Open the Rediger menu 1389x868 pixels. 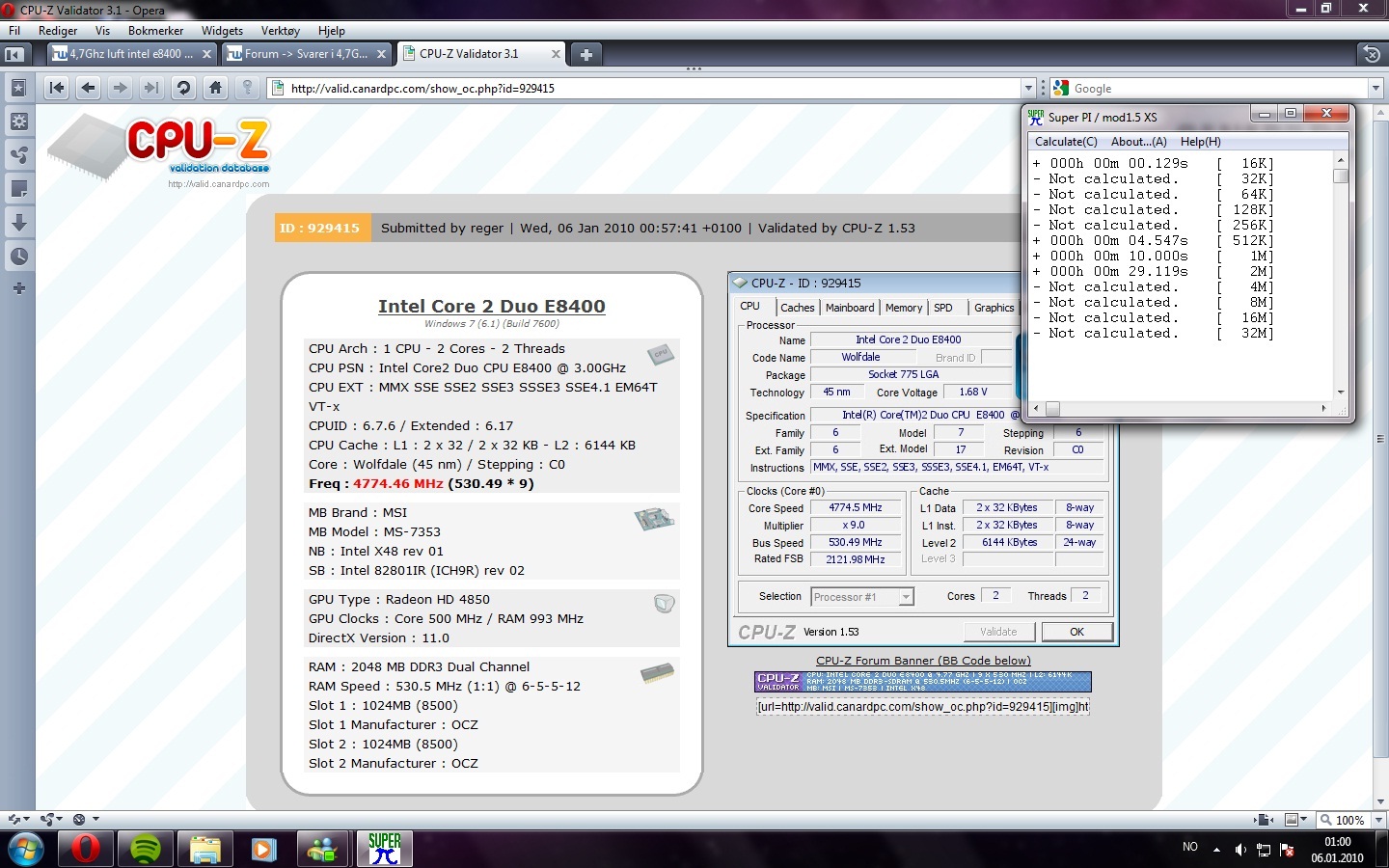point(58,31)
